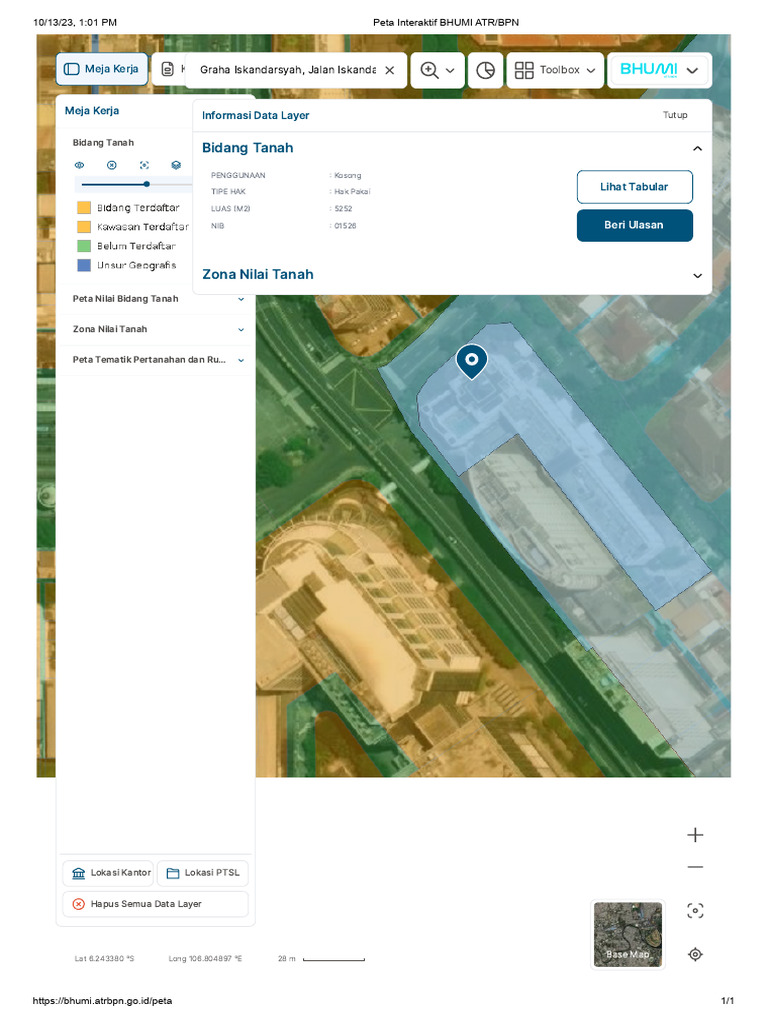The height and width of the screenshot is (1024, 768).
Task: Click Hapus Semua Data Layer button
Action: (x=155, y=904)
